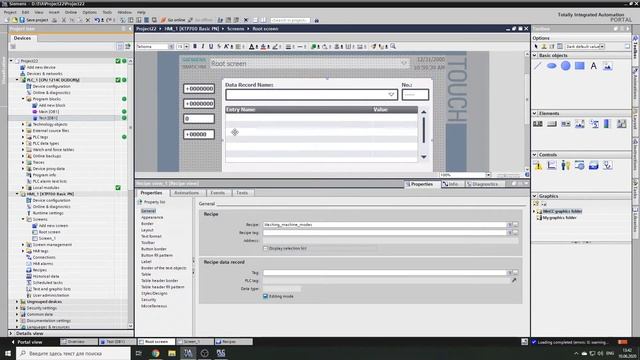The width and height of the screenshot is (640, 360).
Task: Open the Edit menu
Action: click(x=25, y=13)
